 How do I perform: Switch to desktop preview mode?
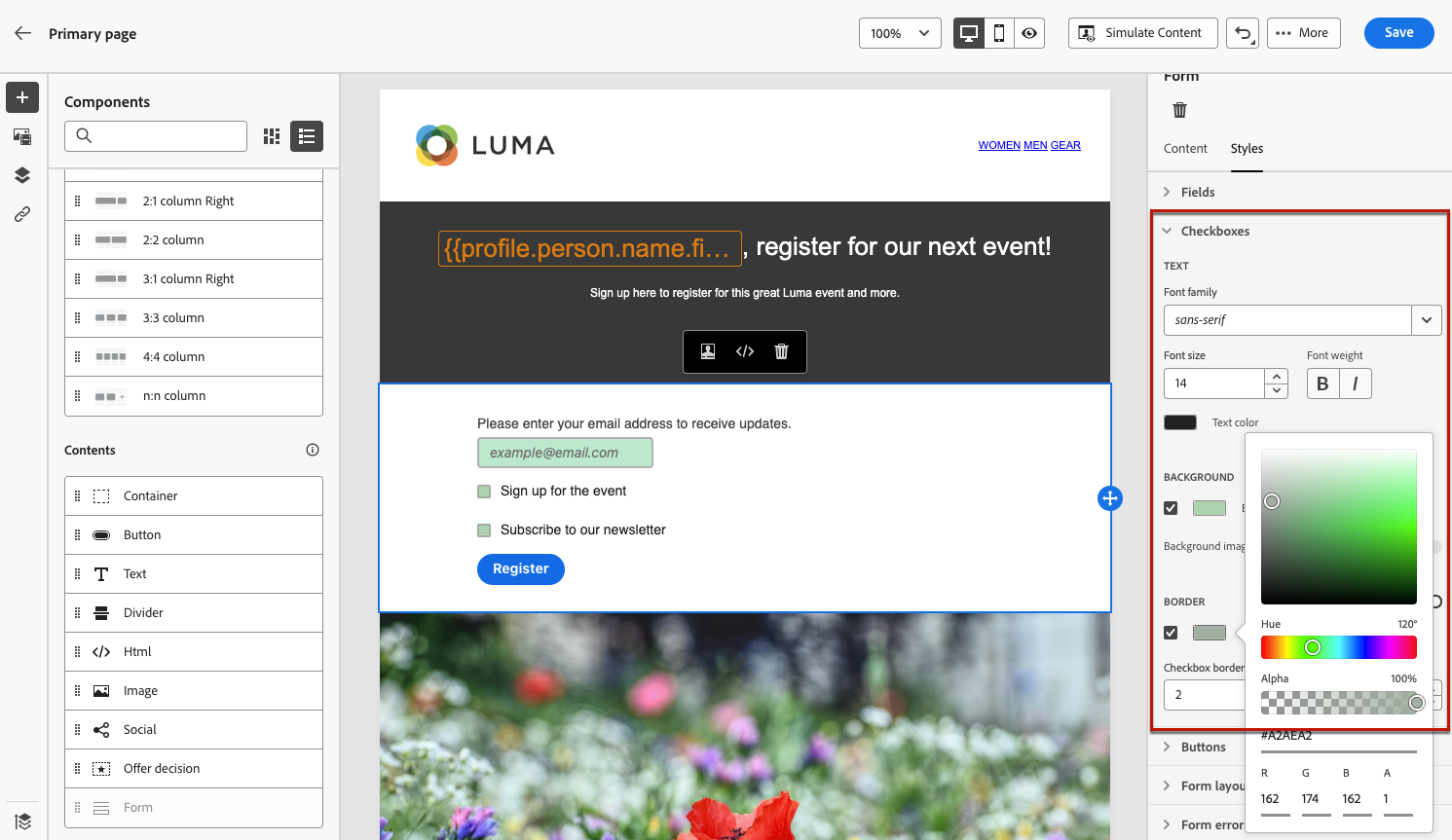(x=969, y=33)
